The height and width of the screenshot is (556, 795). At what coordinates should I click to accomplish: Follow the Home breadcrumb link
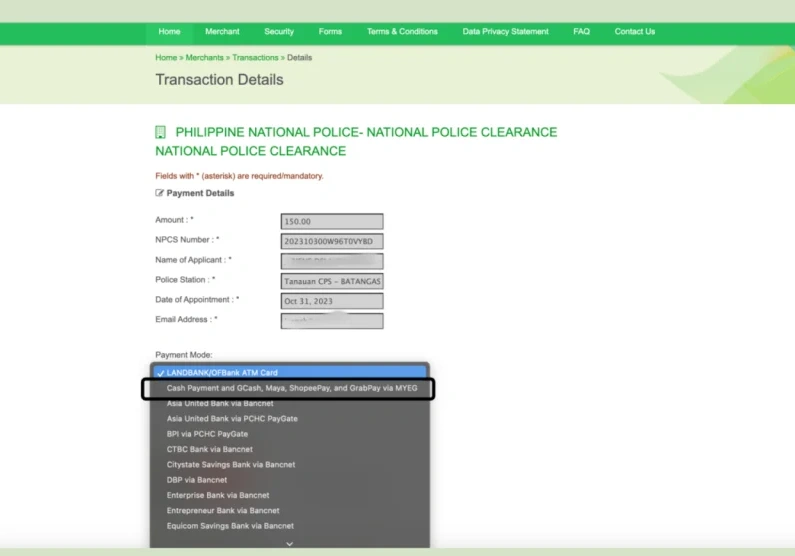pos(166,58)
